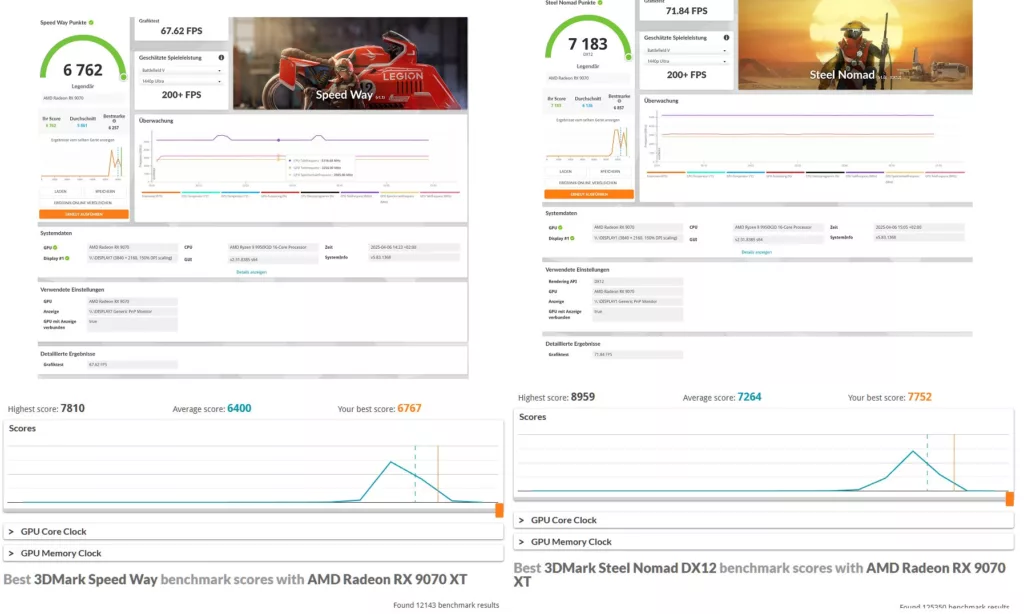Open the Battlefield V game dropdown in Speed Way

pyautogui.click(x=180, y=70)
